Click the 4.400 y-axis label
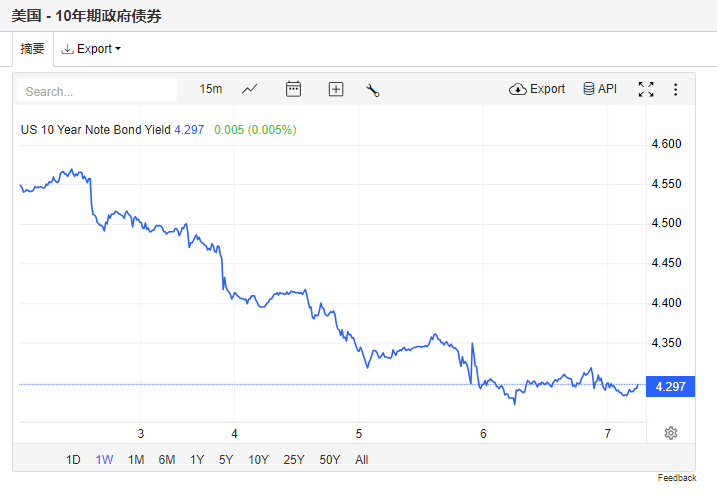The image size is (717, 493). point(666,303)
